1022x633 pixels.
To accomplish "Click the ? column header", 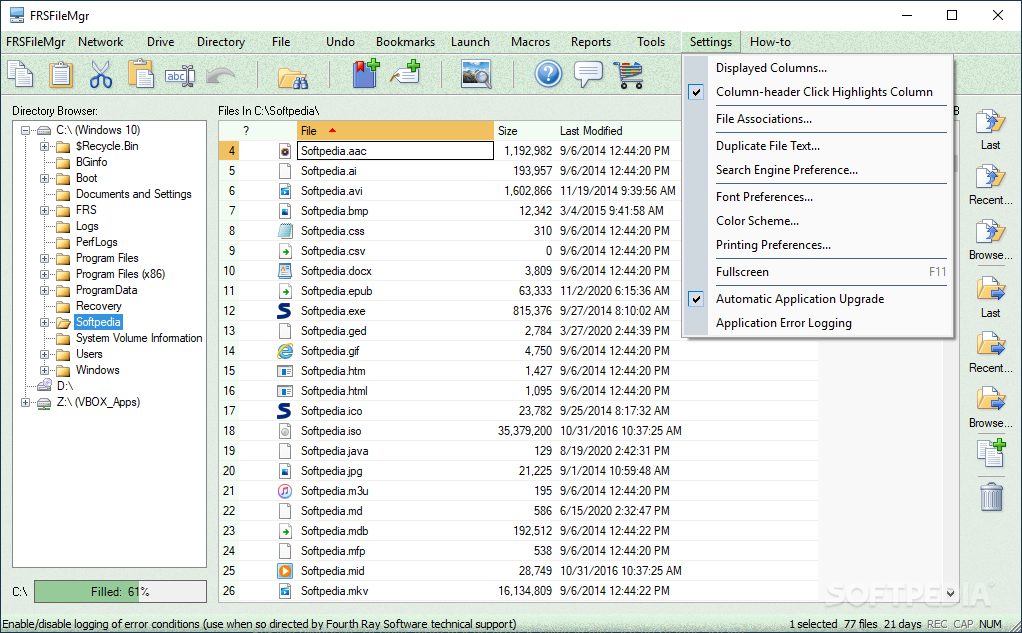I will click(246, 130).
